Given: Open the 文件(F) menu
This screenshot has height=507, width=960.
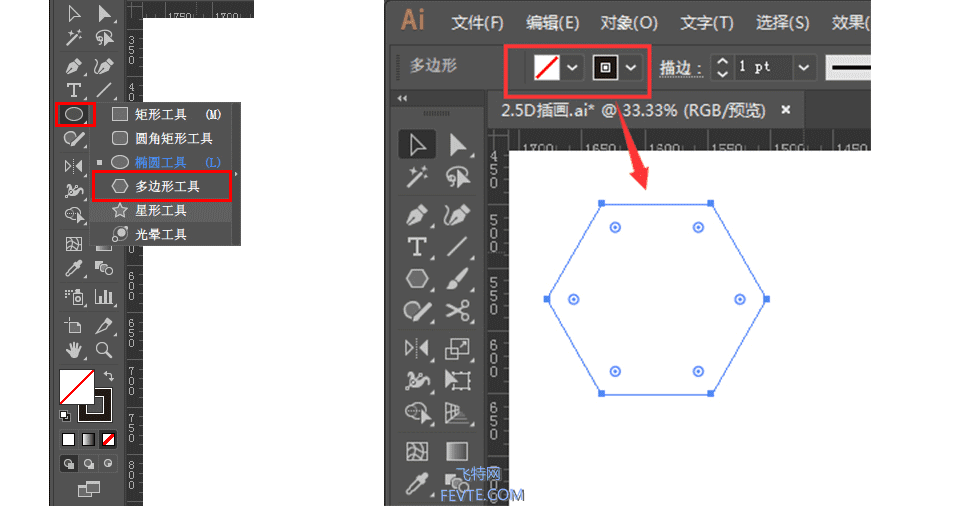Looking at the screenshot, I should click(477, 23).
